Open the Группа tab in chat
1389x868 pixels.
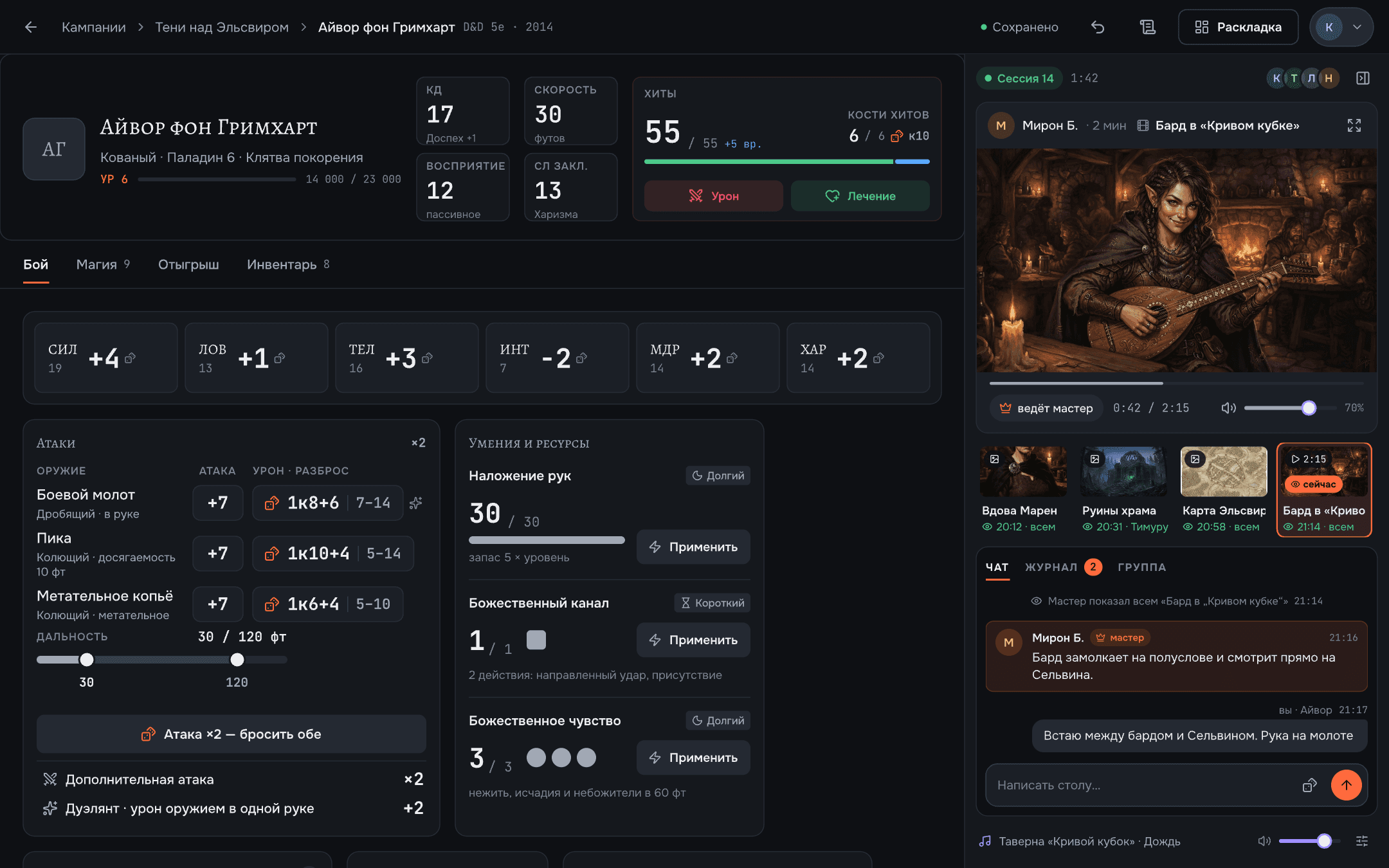coord(1141,567)
